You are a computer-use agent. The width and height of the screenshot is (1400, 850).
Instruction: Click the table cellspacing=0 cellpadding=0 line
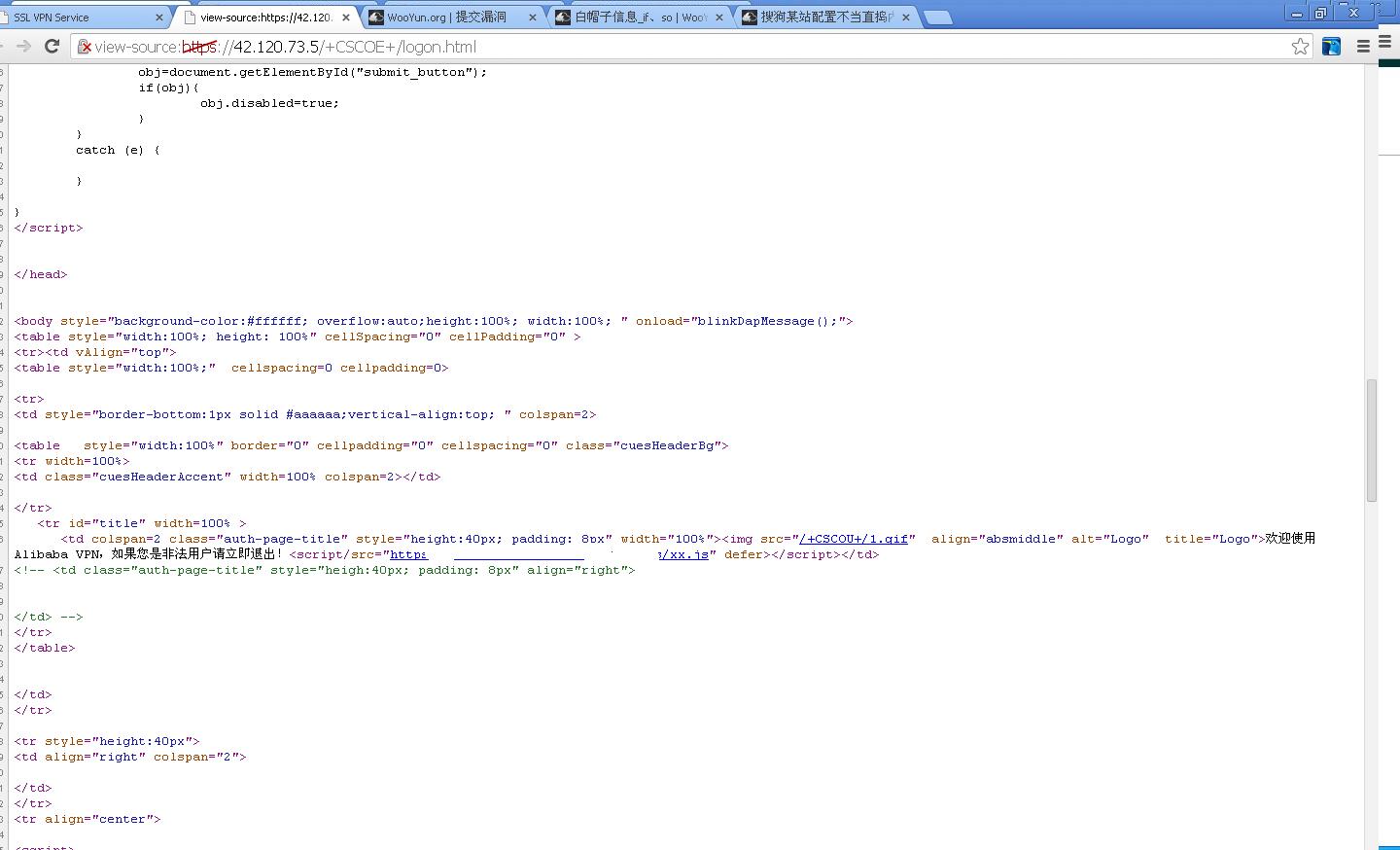pyautogui.click(x=231, y=368)
